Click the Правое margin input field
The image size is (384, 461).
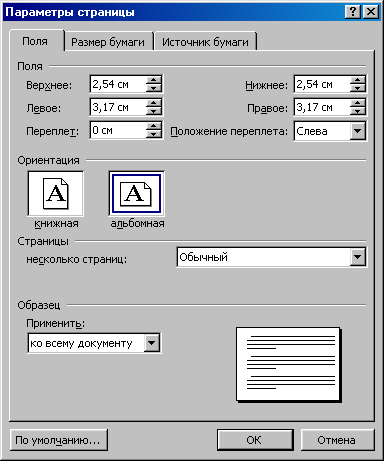[x=322, y=107]
